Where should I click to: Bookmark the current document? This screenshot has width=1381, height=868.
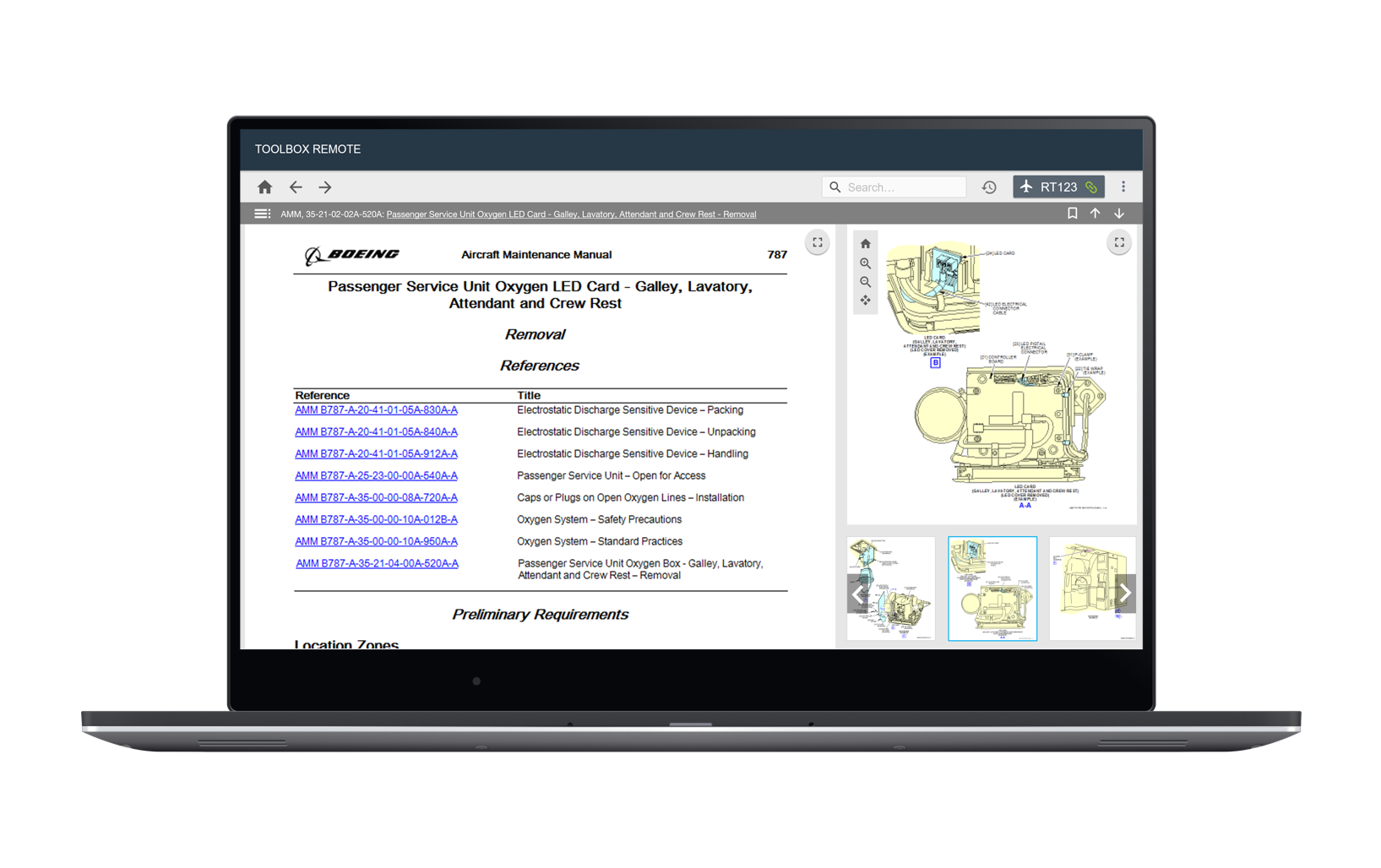(x=1072, y=214)
